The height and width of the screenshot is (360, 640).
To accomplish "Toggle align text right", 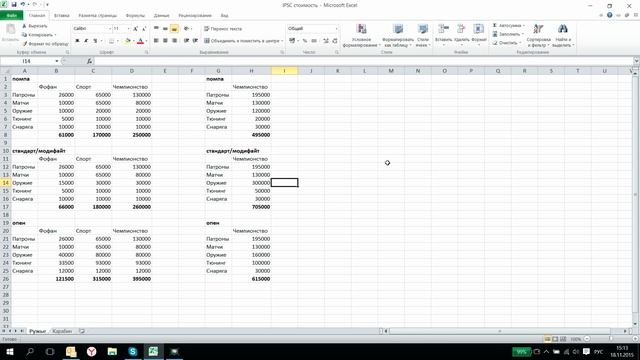I will coord(174,40).
